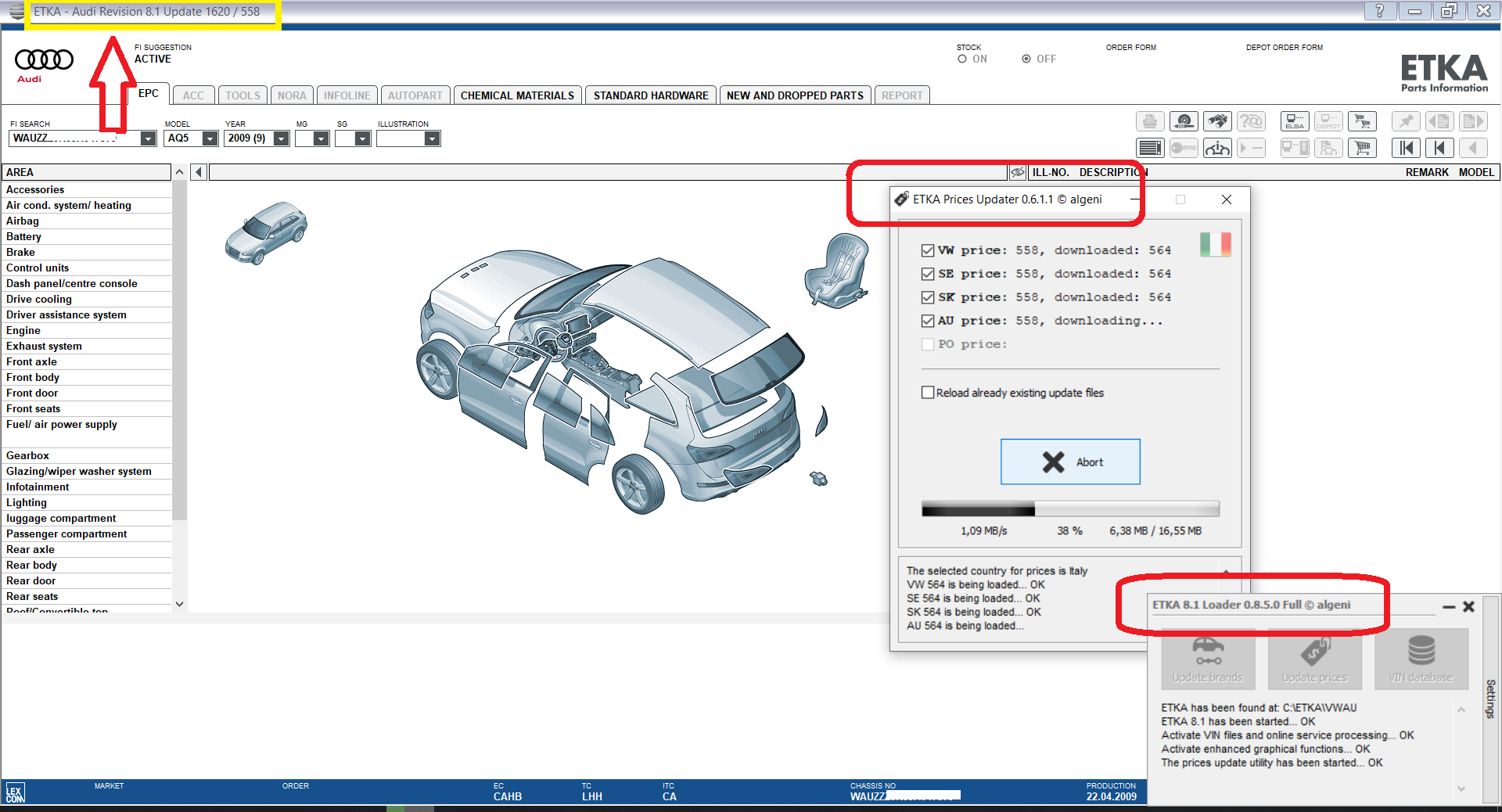Open the Settings side tab in Loader

[1491, 699]
